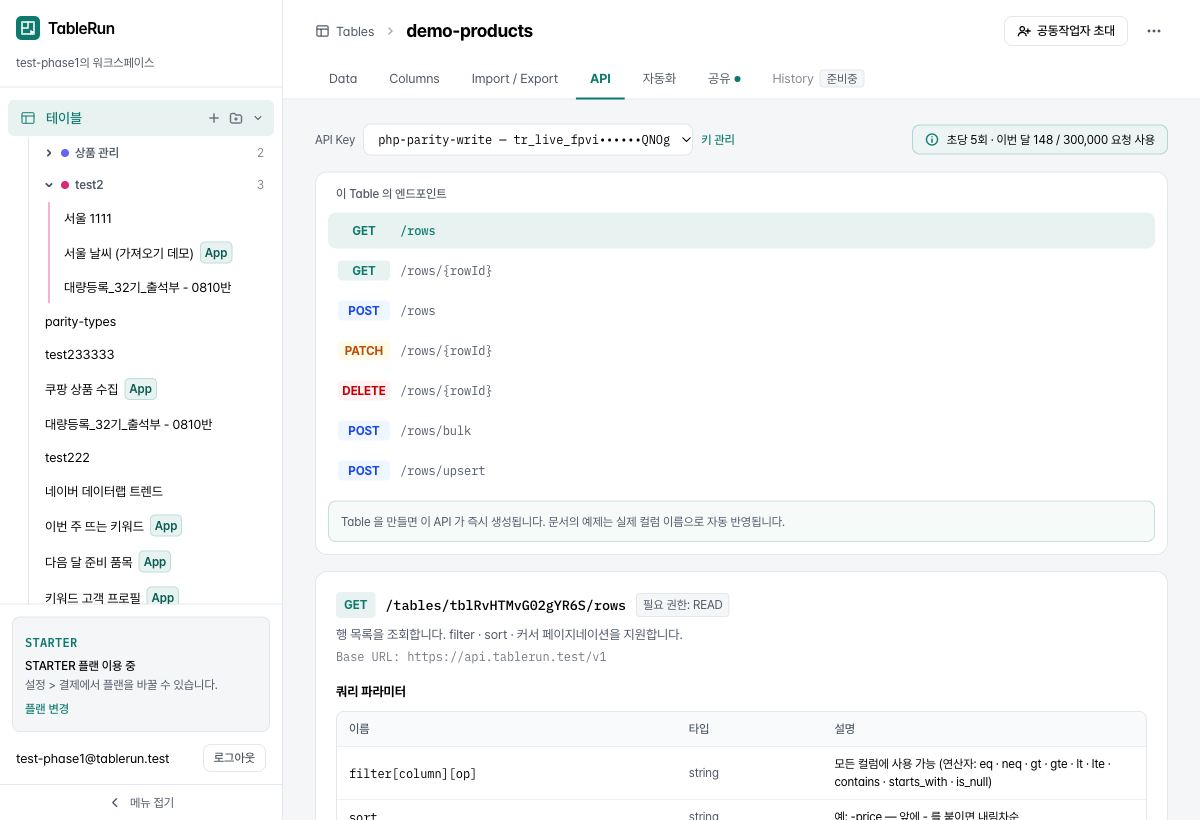Select the test233333 table
1200x820 pixels.
(x=79, y=354)
